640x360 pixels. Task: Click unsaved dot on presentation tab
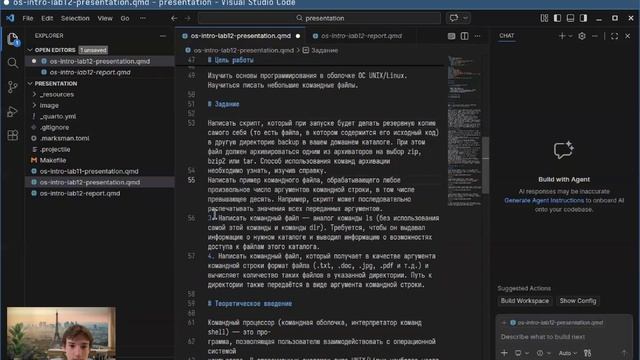point(298,36)
